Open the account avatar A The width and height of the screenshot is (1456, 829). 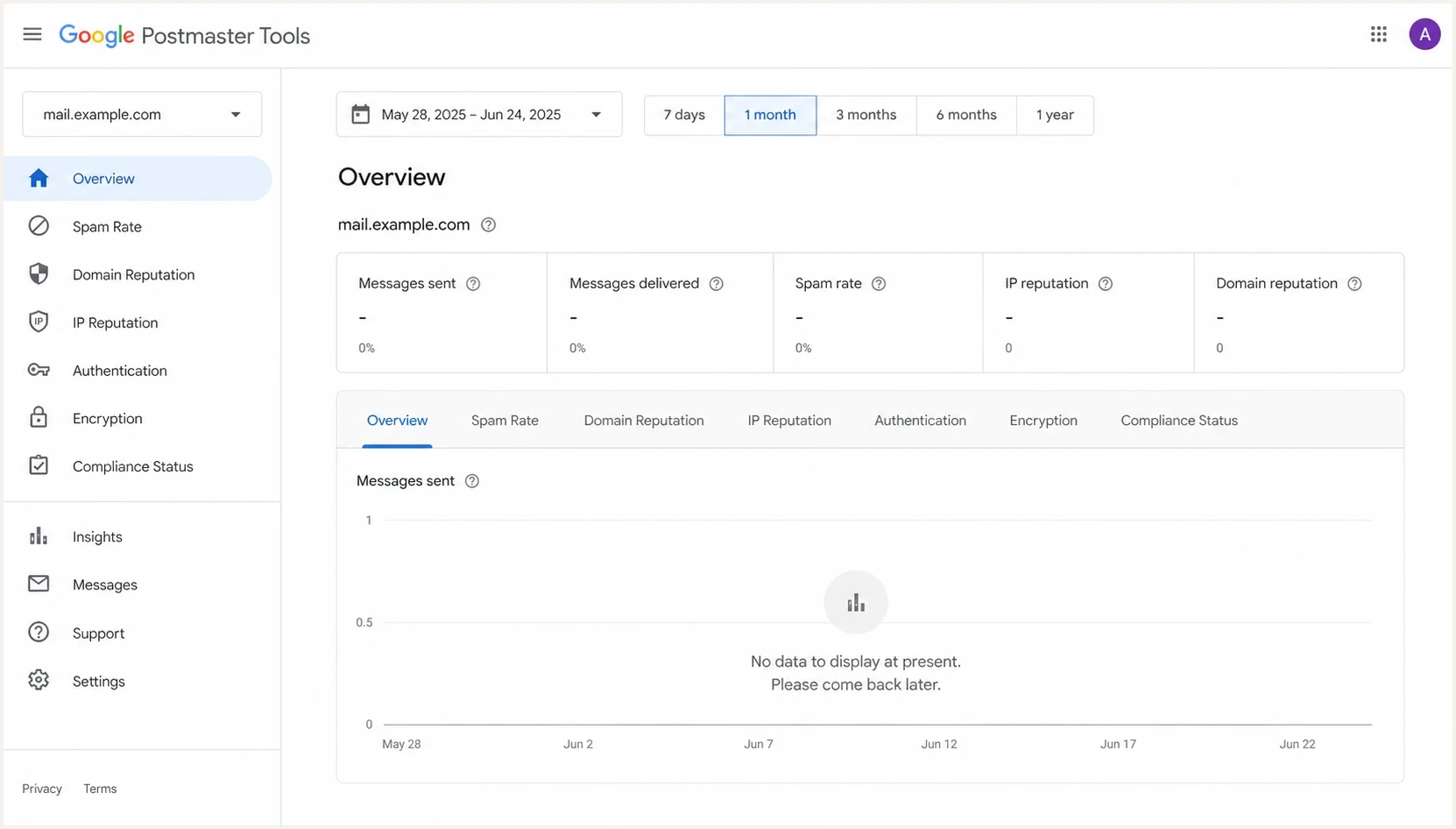point(1424,34)
